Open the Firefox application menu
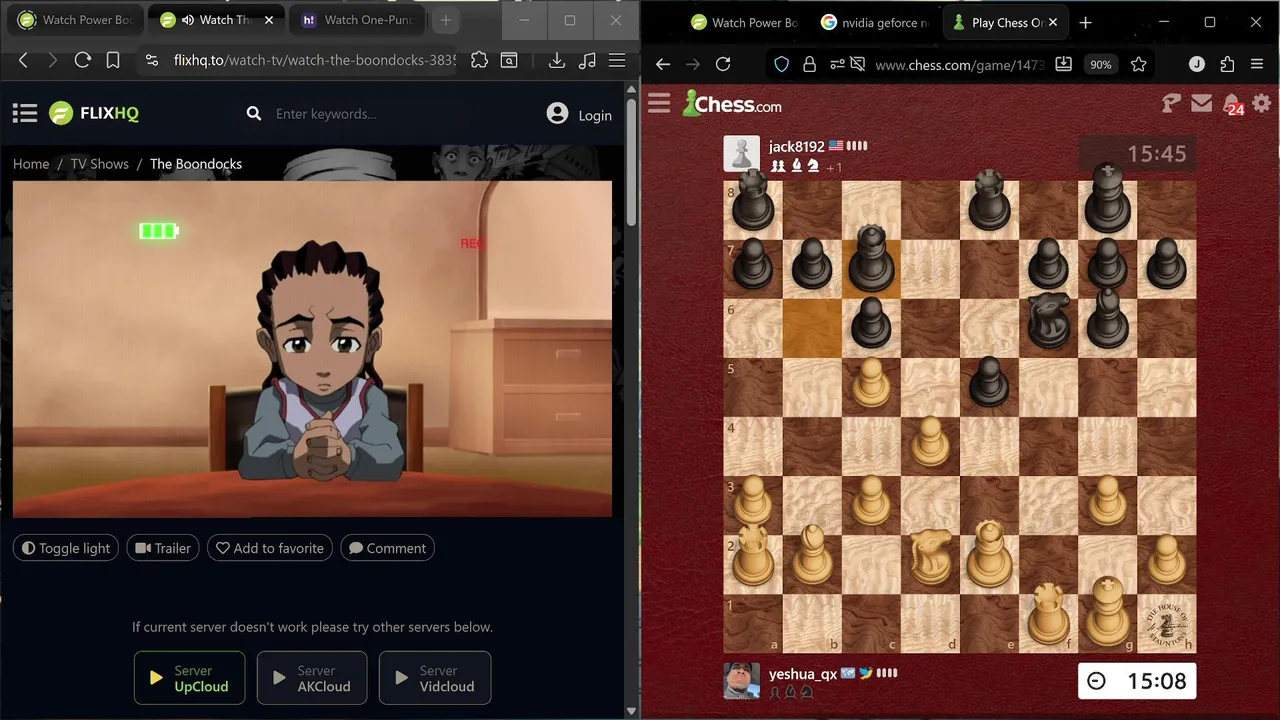This screenshot has height=720, width=1280. pyautogui.click(x=1257, y=64)
